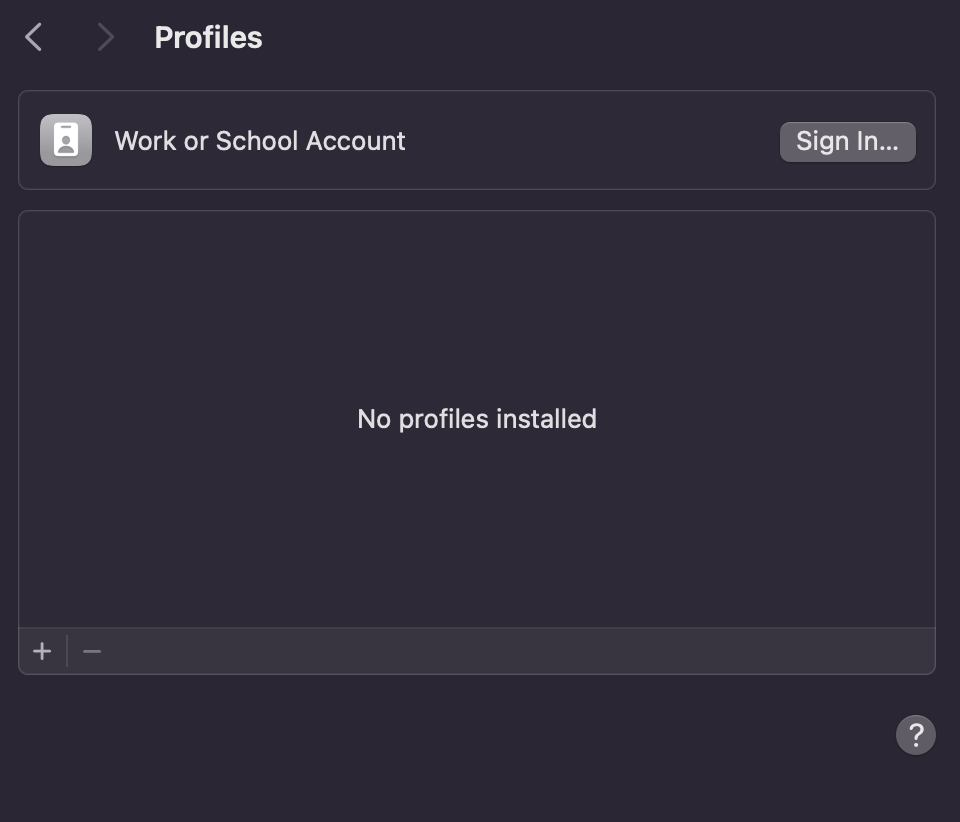Sign in to a Work or School Account
This screenshot has height=822, width=960.
847,141
